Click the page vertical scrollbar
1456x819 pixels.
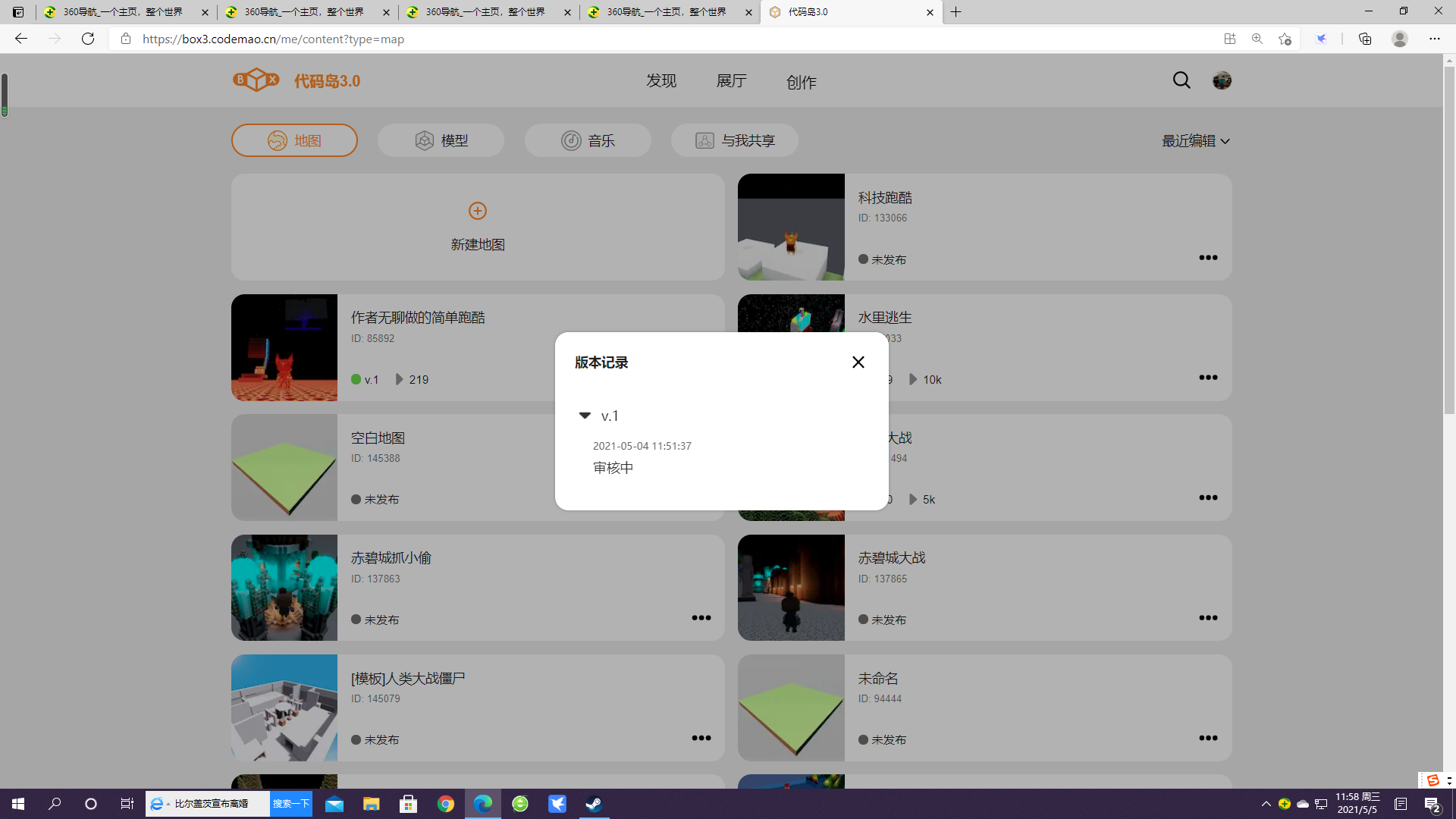point(1449,239)
